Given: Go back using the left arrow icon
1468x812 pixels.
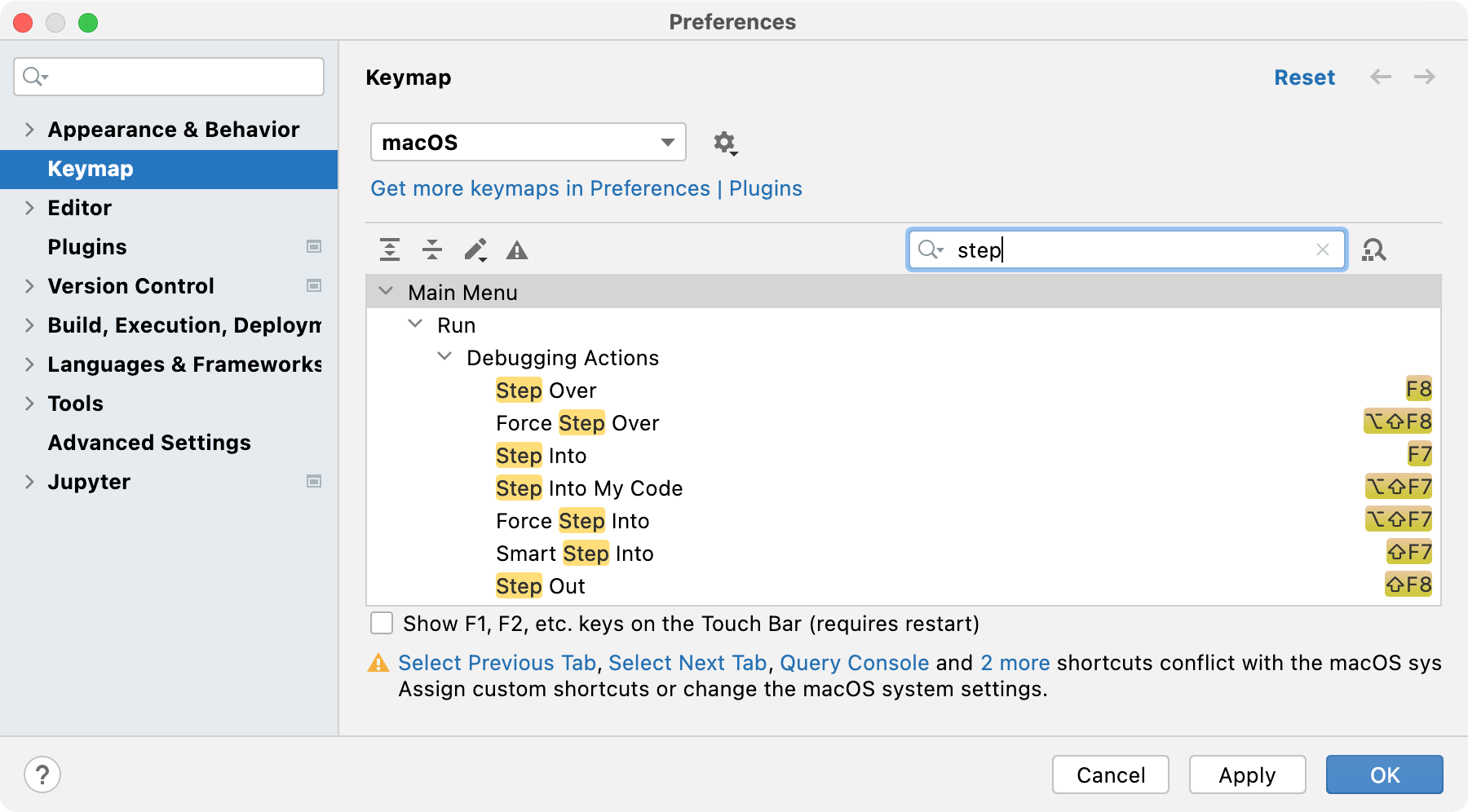Looking at the screenshot, I should (x=1381, y=77).
